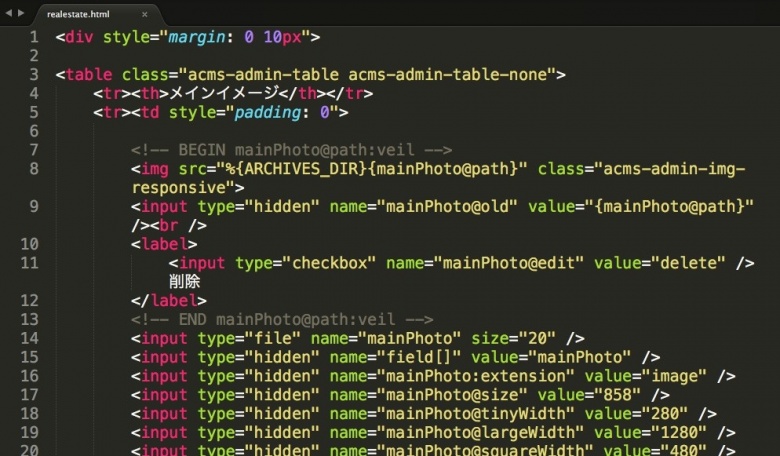The height and width of the screenshot is (456, 780).
Task: Click the right tab navigation arrow
Action: pos(21,13)
